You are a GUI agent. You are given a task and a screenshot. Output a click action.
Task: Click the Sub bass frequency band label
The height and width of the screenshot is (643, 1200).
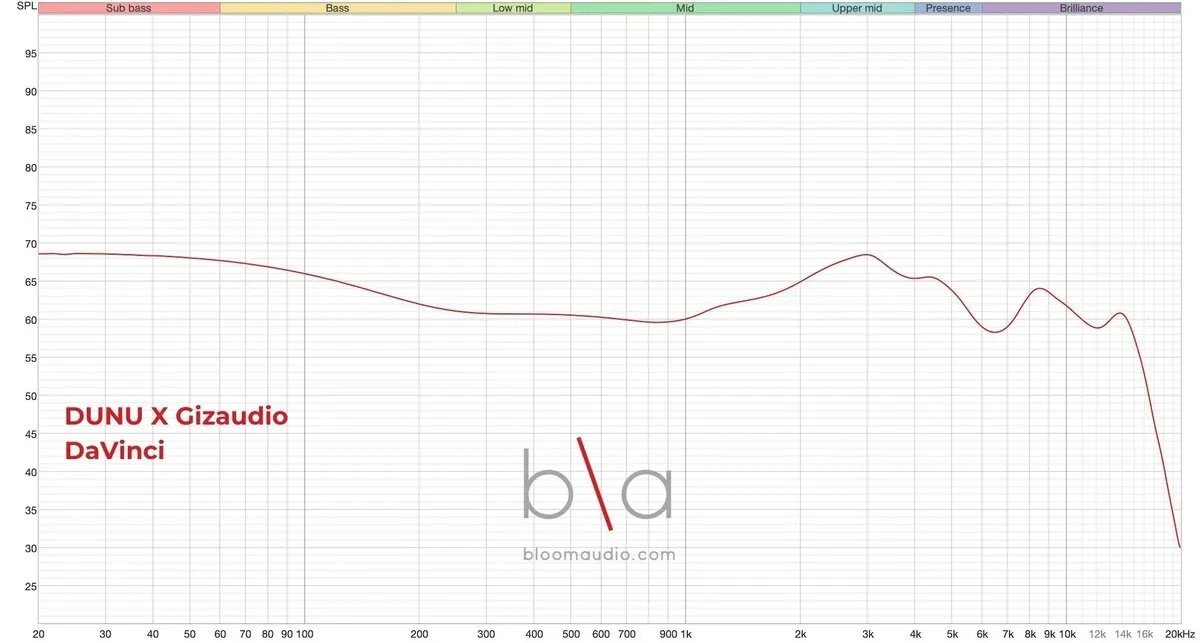(128, 8)
